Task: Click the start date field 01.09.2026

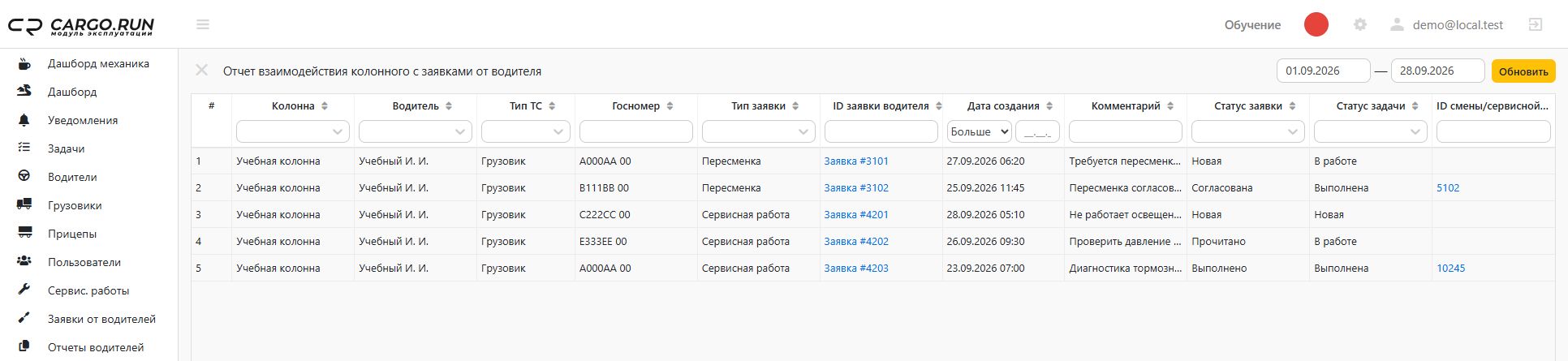Action: tap(1323, 71)
